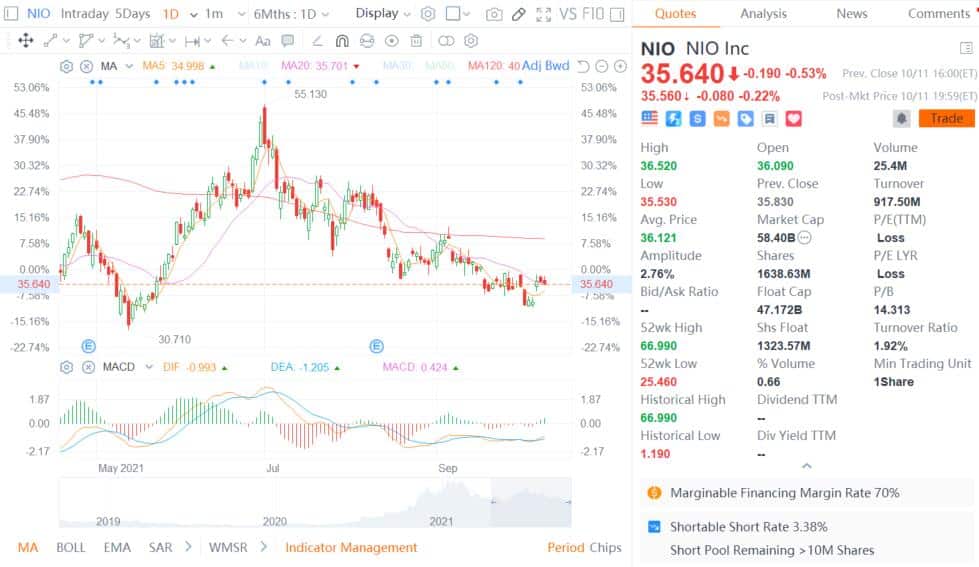Select the EMA indicator

(x=117, y=548)
